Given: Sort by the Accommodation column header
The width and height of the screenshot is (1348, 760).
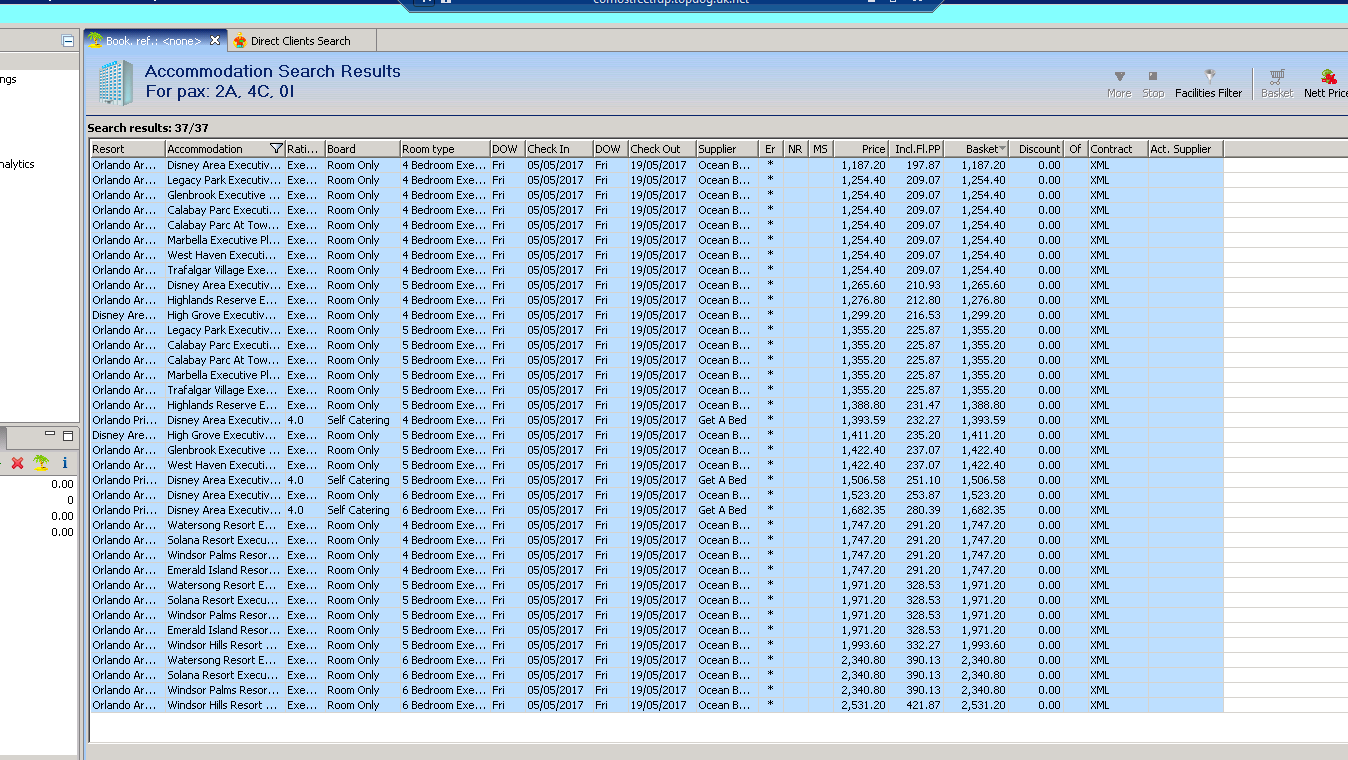Looking at the screenshot, I should (225, 149).
